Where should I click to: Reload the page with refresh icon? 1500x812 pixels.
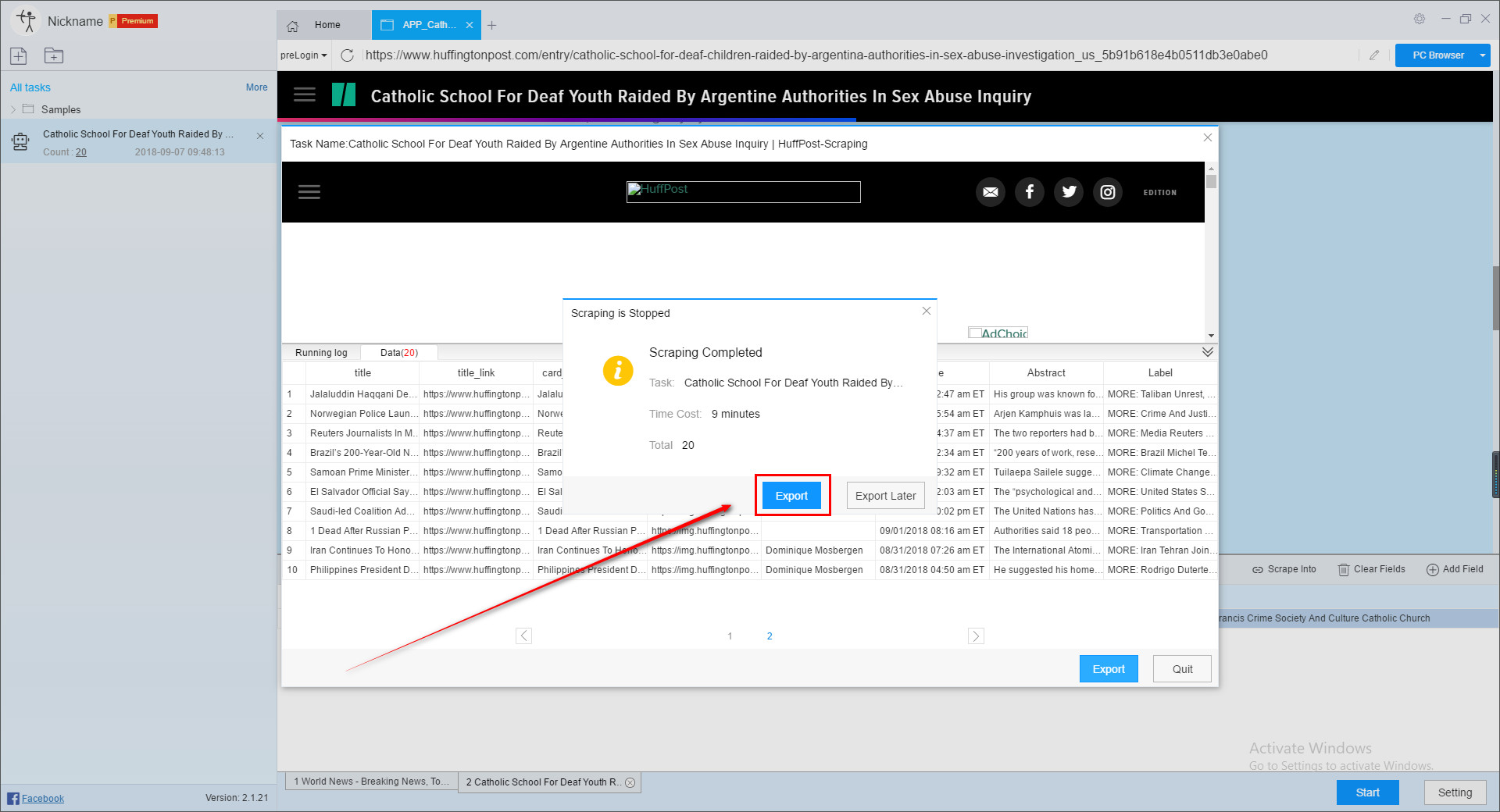348,55
